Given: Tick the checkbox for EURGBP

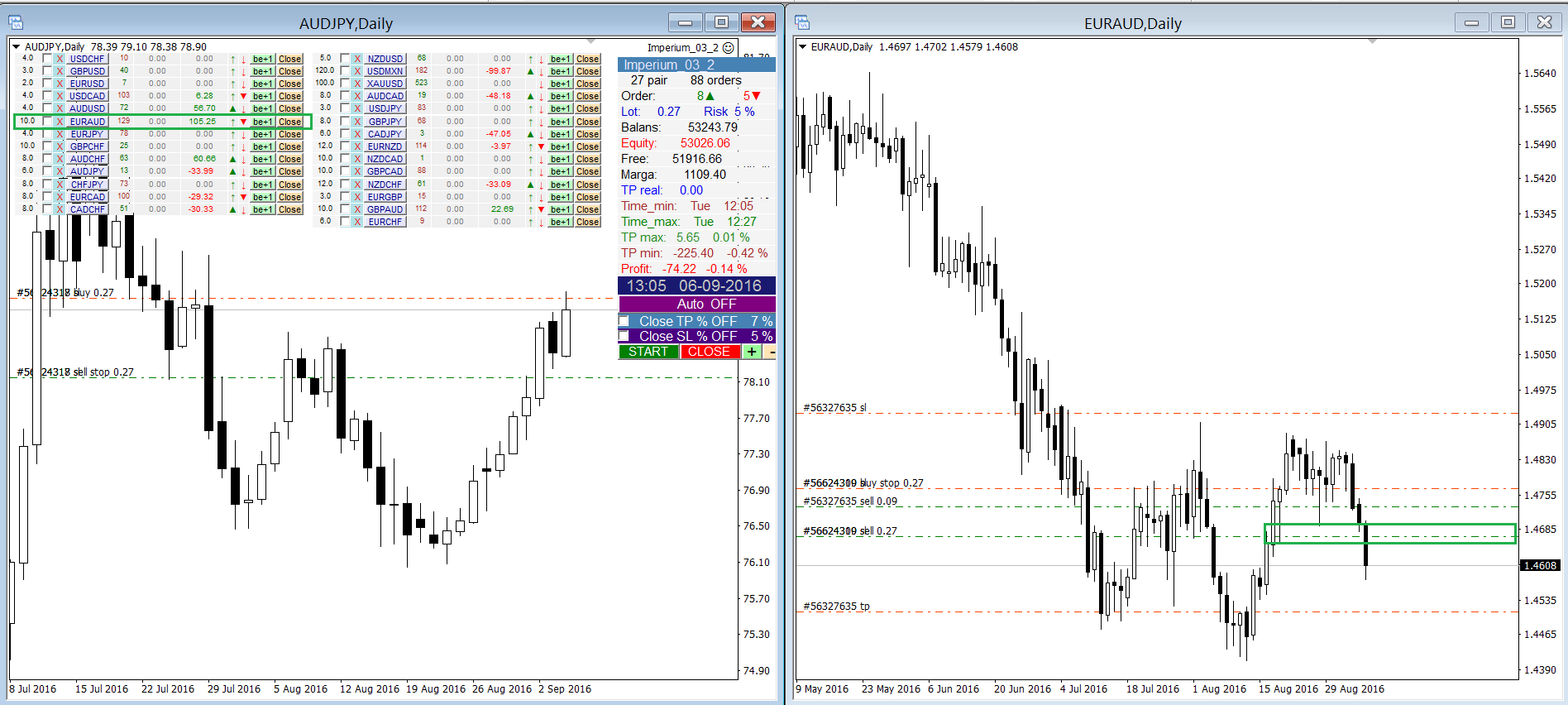Looking at the screenshot, I should [345, 197].
